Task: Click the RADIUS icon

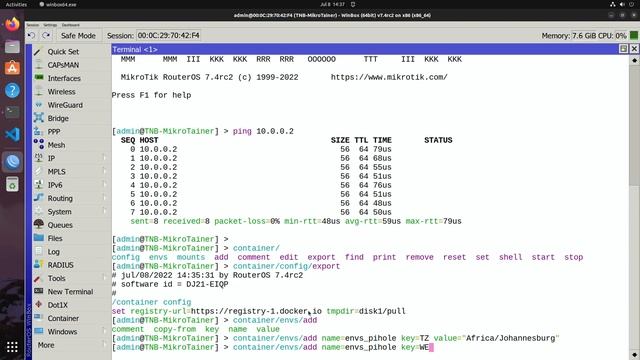Action: 38,264
